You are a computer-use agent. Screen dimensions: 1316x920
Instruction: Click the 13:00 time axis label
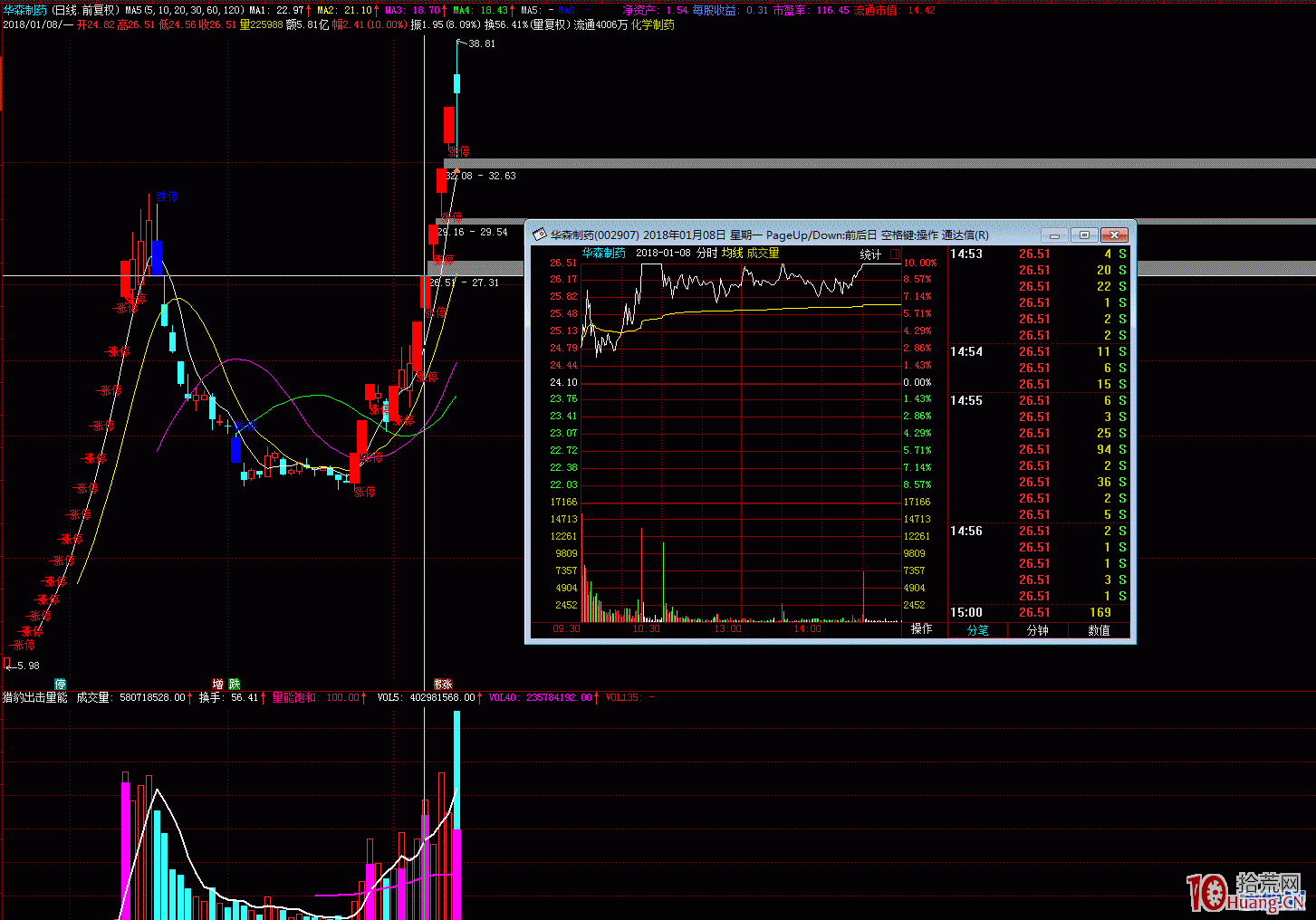[727, 628]
